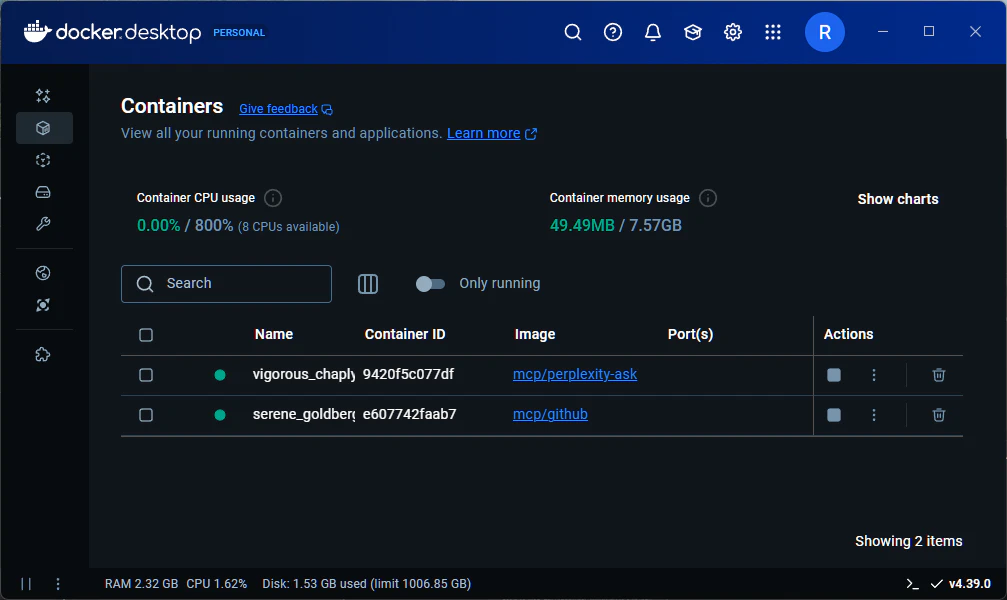This screenshot has height=600, width=1007.
Task: Click the Docker Desktop logo
Action: point(112,32)
